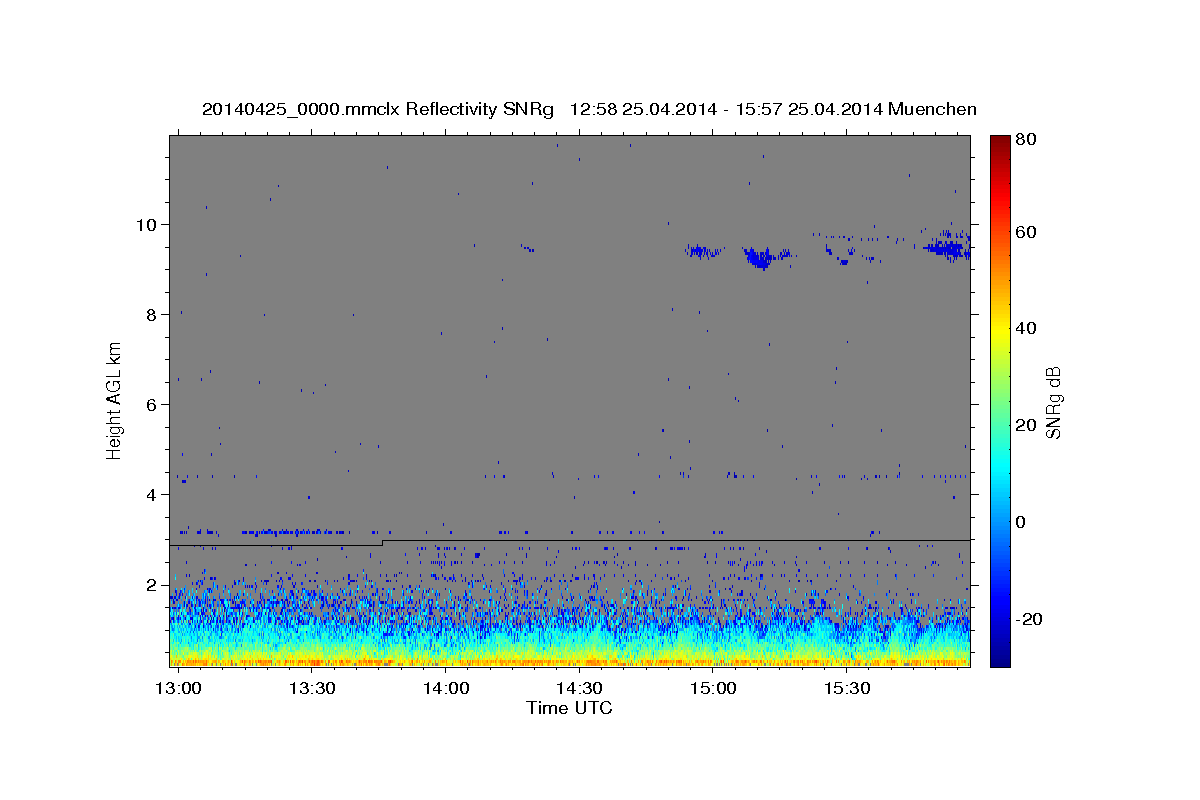Click the 15:00 time tick label
The width and height of the screenshot is (1200, 800).
click(x=712, y=689)
